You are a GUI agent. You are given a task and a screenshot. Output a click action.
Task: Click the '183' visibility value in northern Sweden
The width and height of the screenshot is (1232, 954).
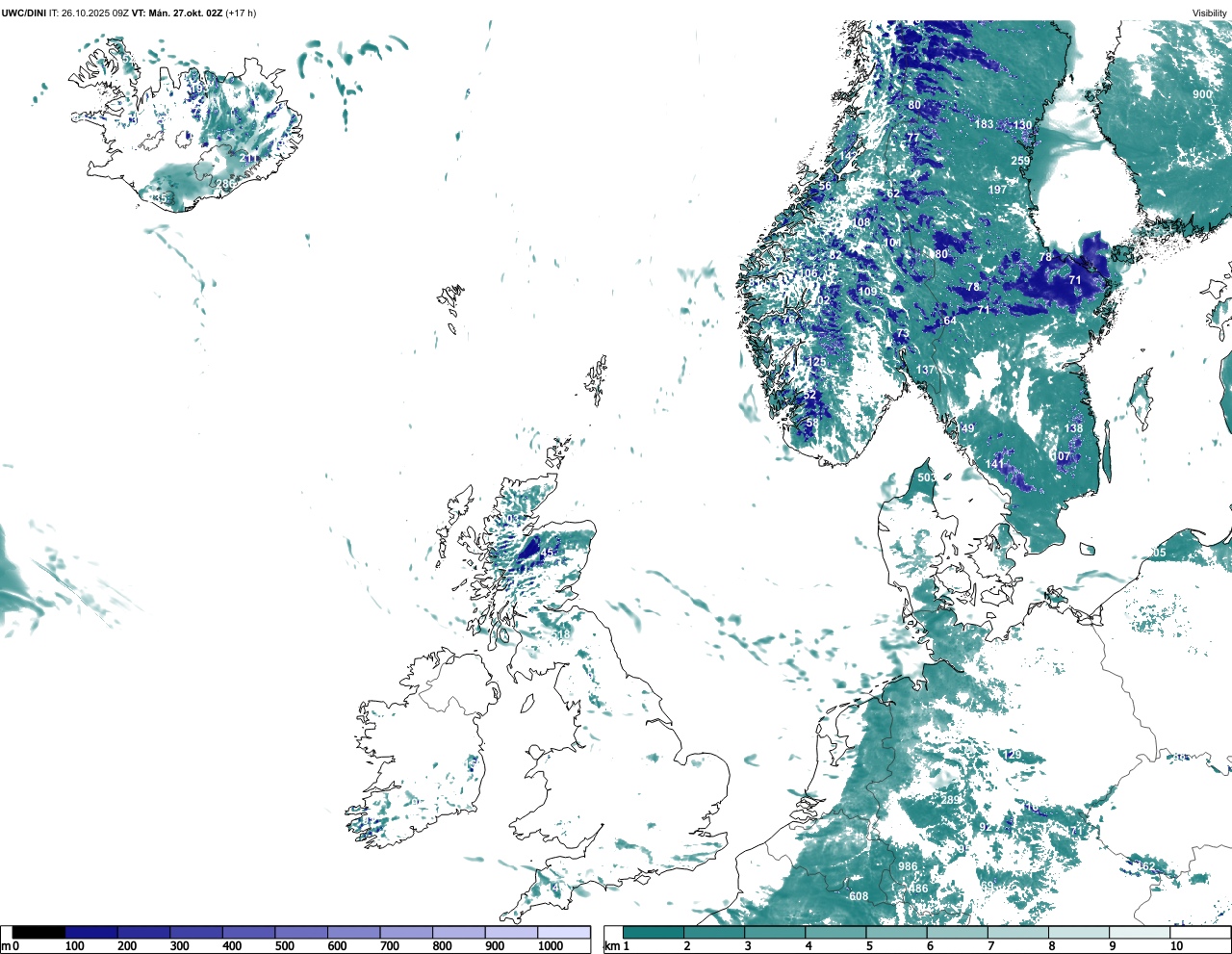click(984, 124)
